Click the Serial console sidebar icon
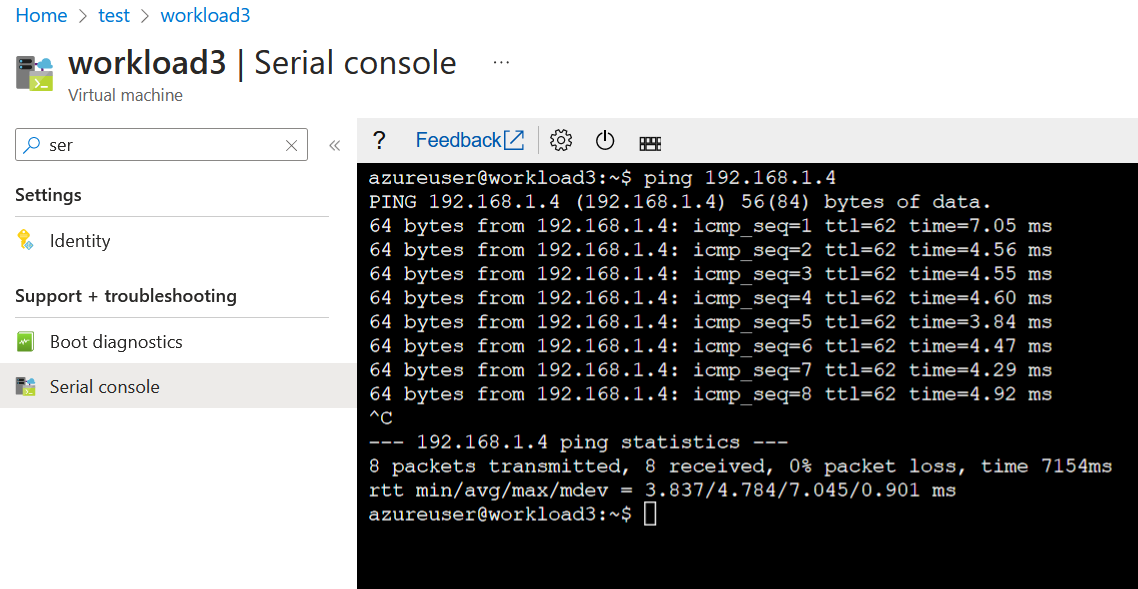Image resolution: width=1138 pixels, height=589 pixels. click(x=26, y=385)
